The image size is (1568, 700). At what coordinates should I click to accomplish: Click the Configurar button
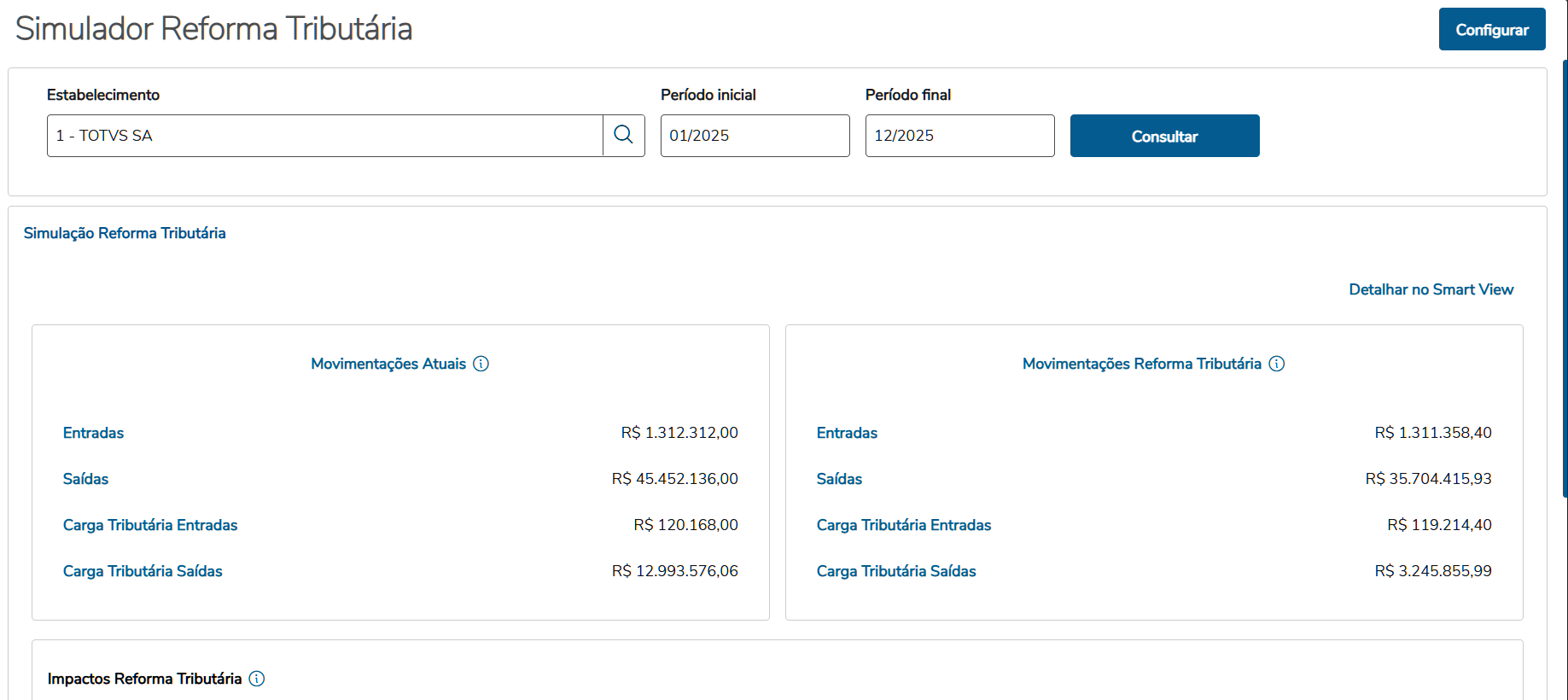[x=1492, y=29]
